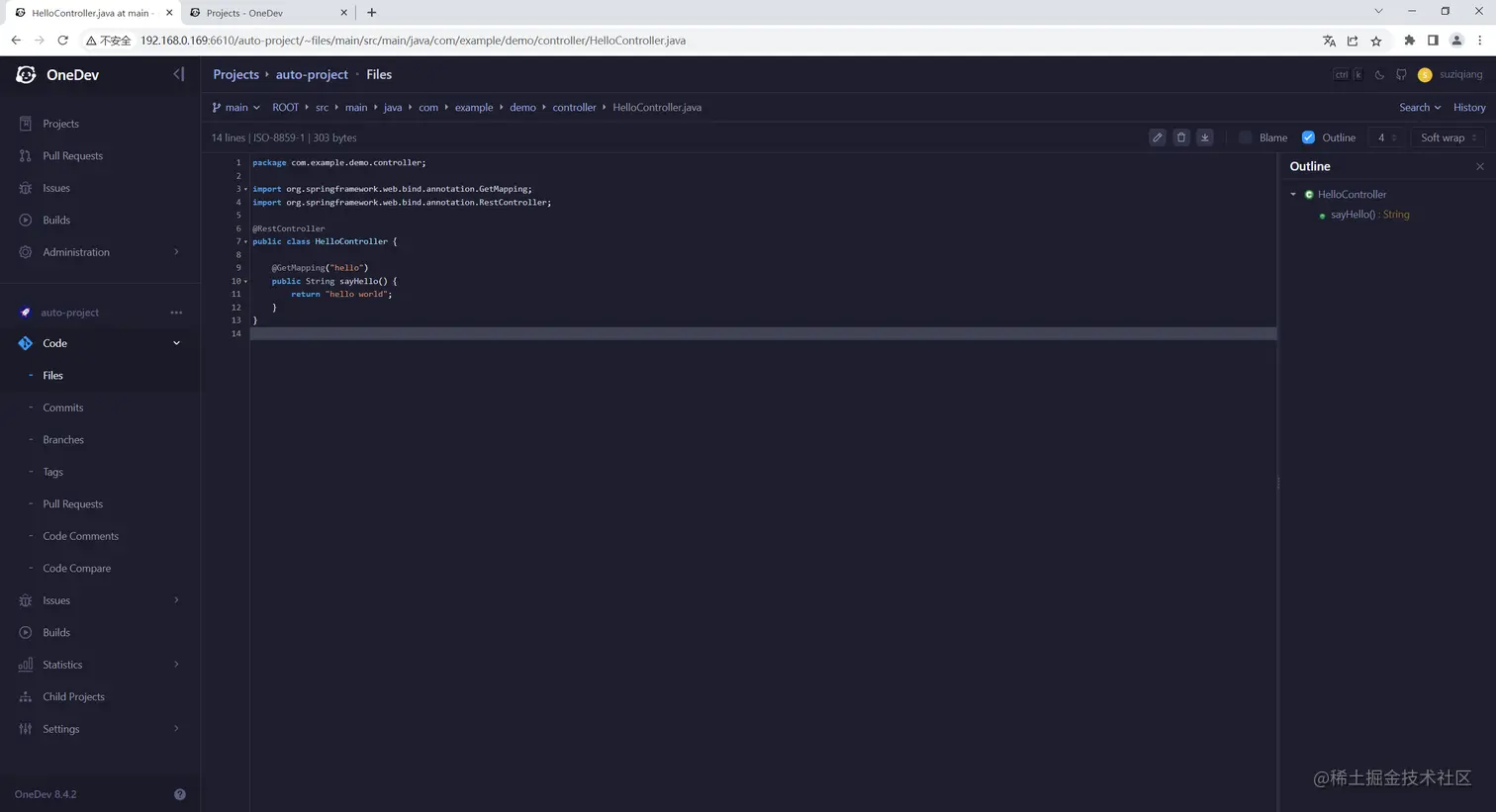The width and height of the screenshot is (1496, 812).
Task: Open the main branch selector dropdown
Action: [x=236, y=107]
